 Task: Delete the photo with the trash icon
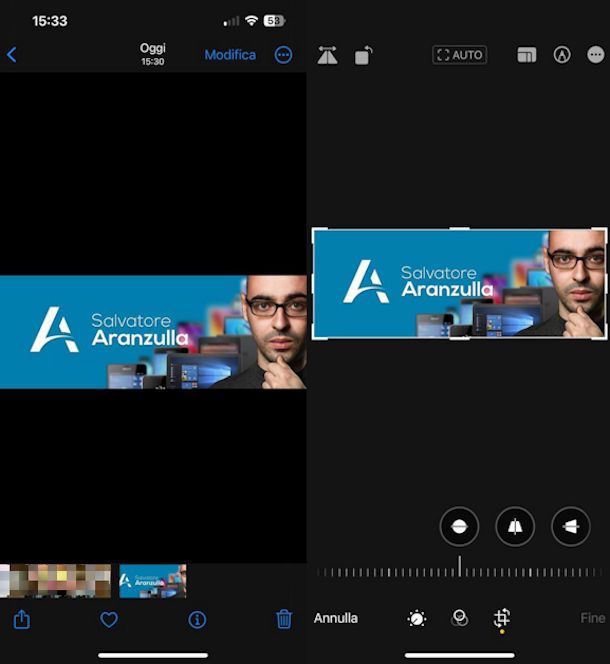[284, 619]
